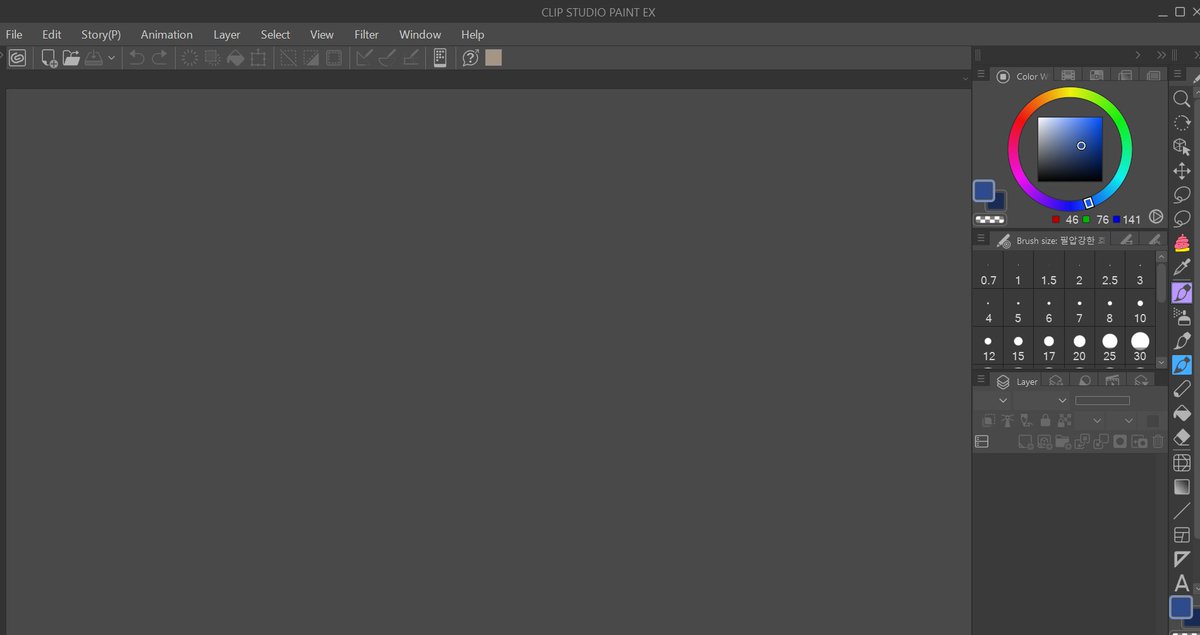The width and height of the screenshot is (1200, 635).
Task: Open the Window menu
Action: point(420,34)
